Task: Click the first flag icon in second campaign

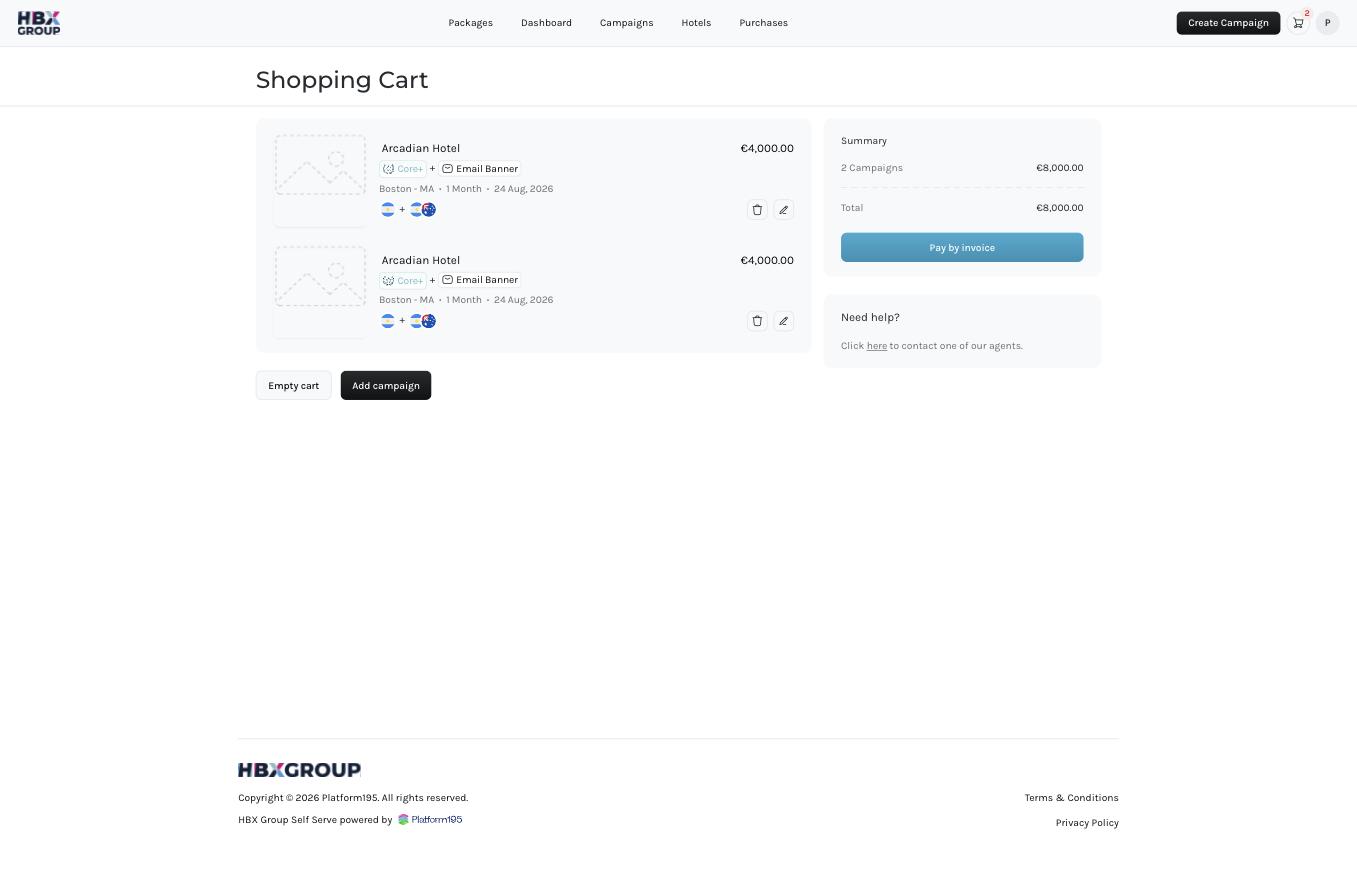Action: pyautogui.click(x=388, y=321)
